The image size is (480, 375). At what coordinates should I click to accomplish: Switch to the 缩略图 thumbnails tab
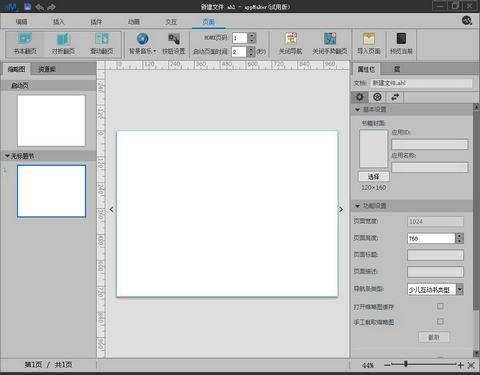(16, 69)
